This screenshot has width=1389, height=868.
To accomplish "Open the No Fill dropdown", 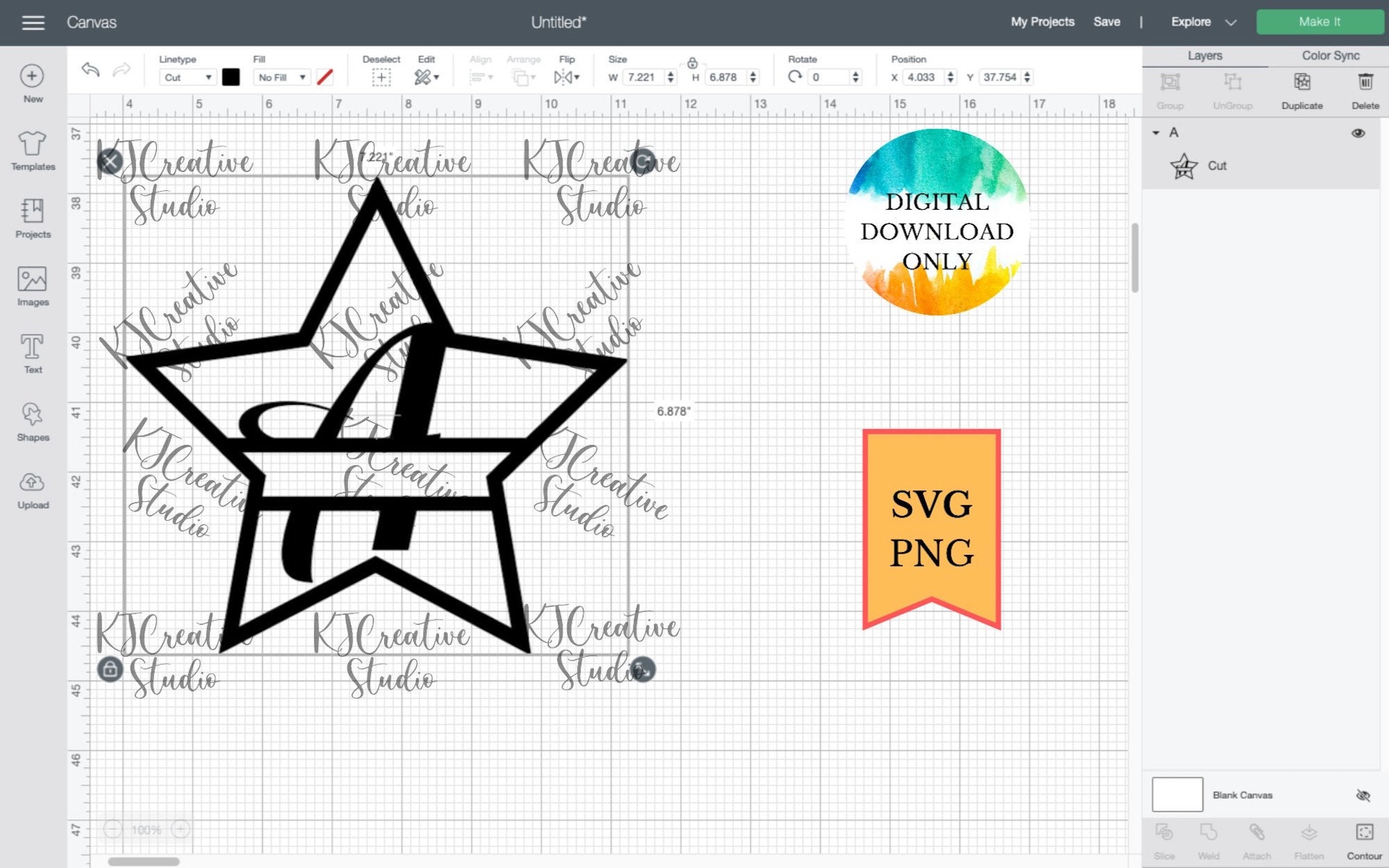I will point(281,77).
